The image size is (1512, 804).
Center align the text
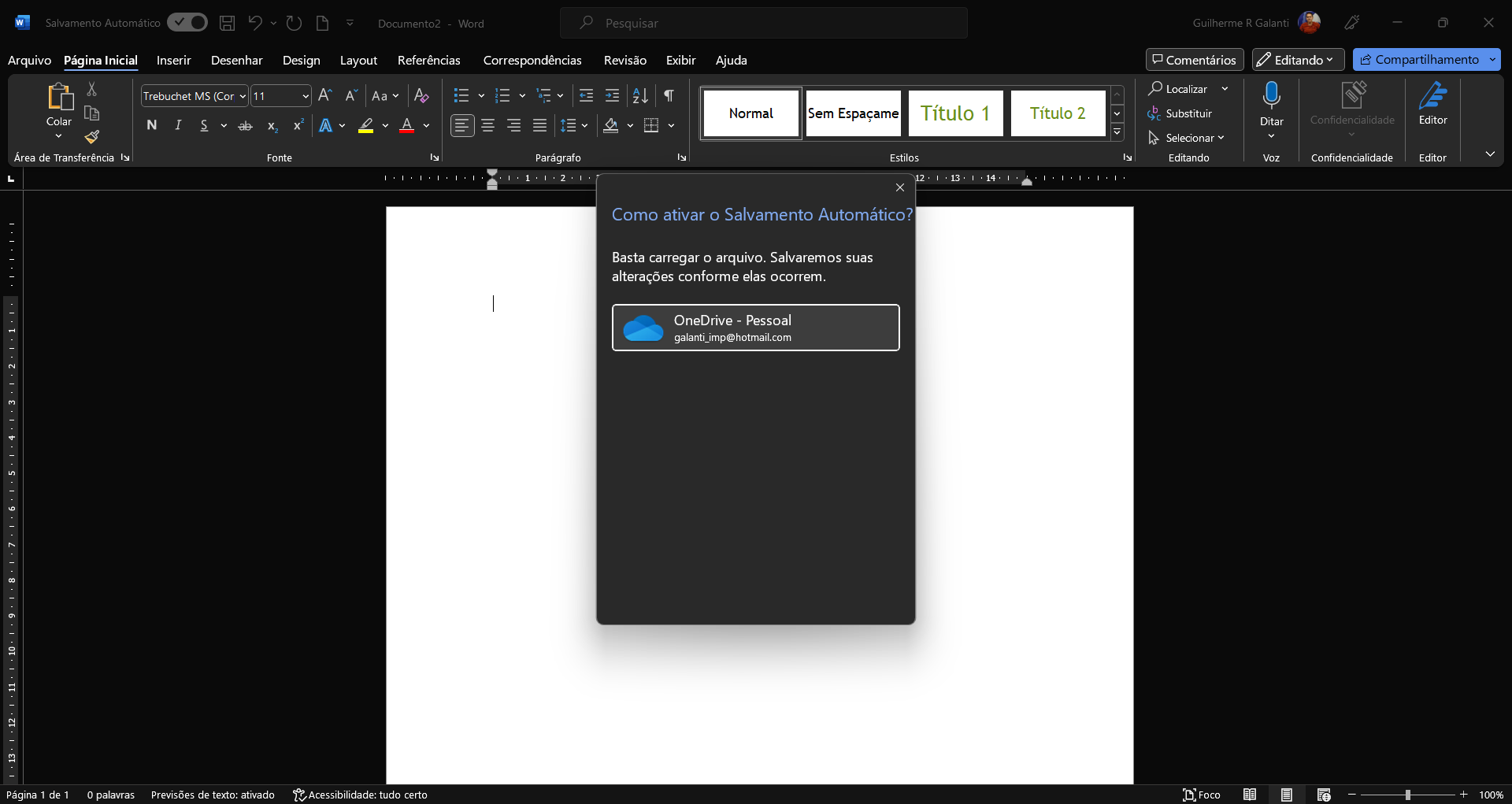point(488,125)
